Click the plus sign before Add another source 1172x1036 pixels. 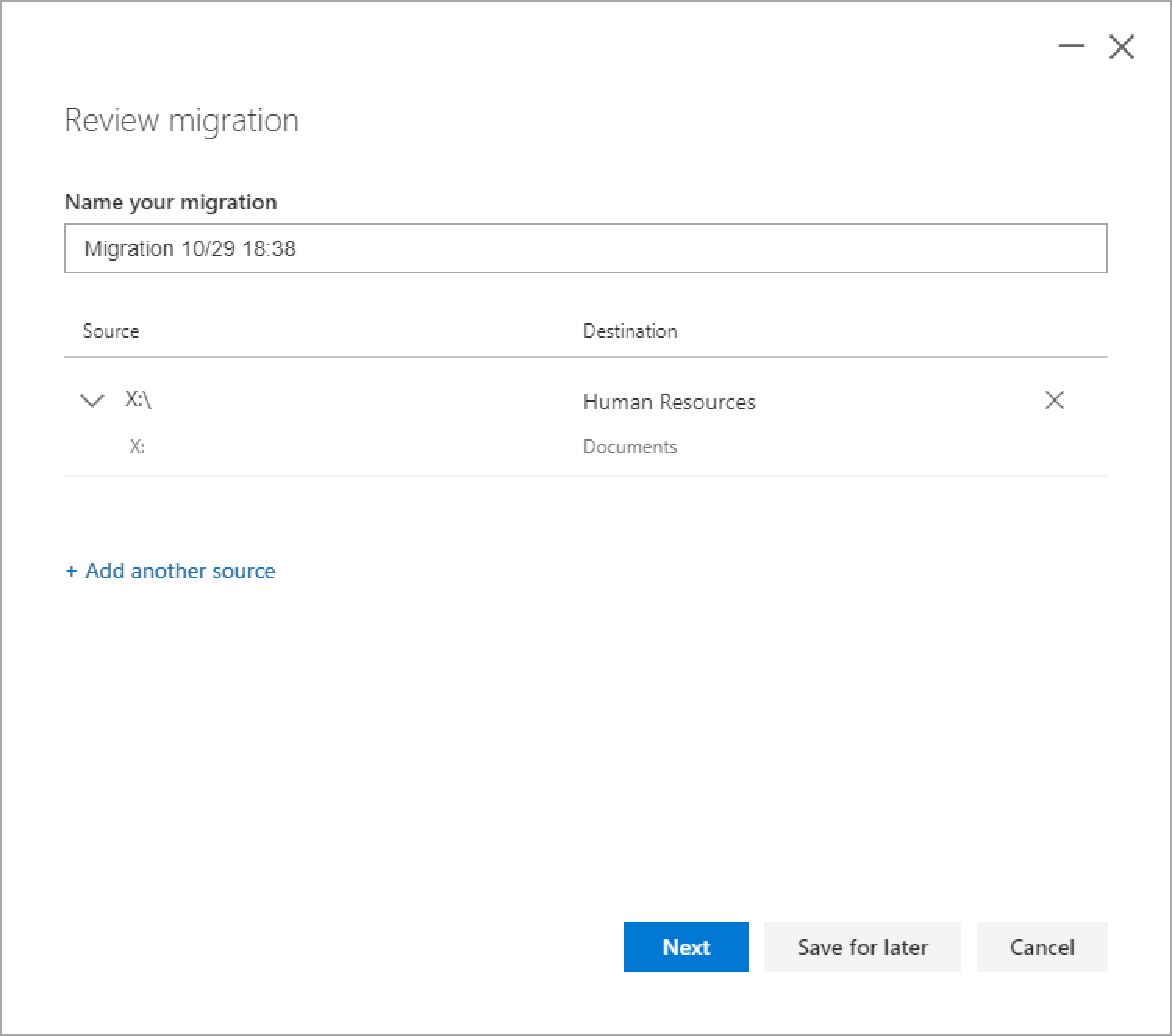[x=71, y=570]
